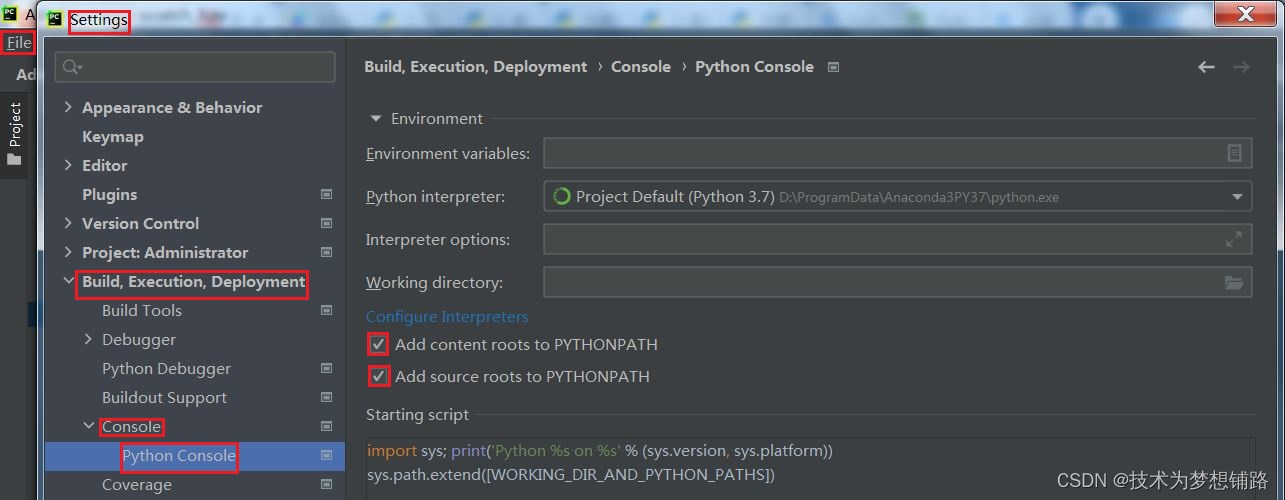The width and height of the screenshot is (1285, 500).
Task: Open the File menu
Action: [x=18, y=43]
